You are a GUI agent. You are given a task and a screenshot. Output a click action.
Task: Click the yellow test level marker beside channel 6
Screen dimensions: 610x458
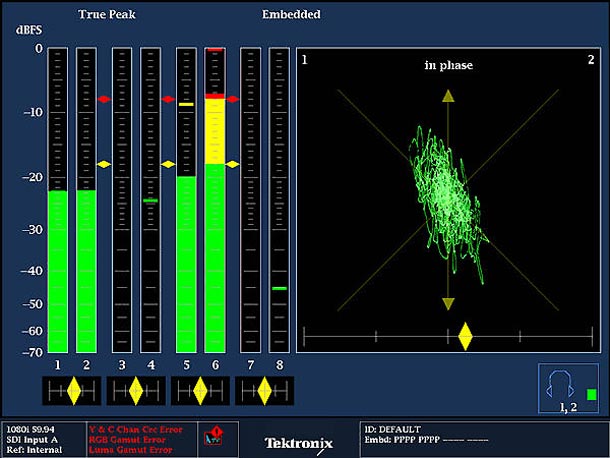tap(232, 164)
